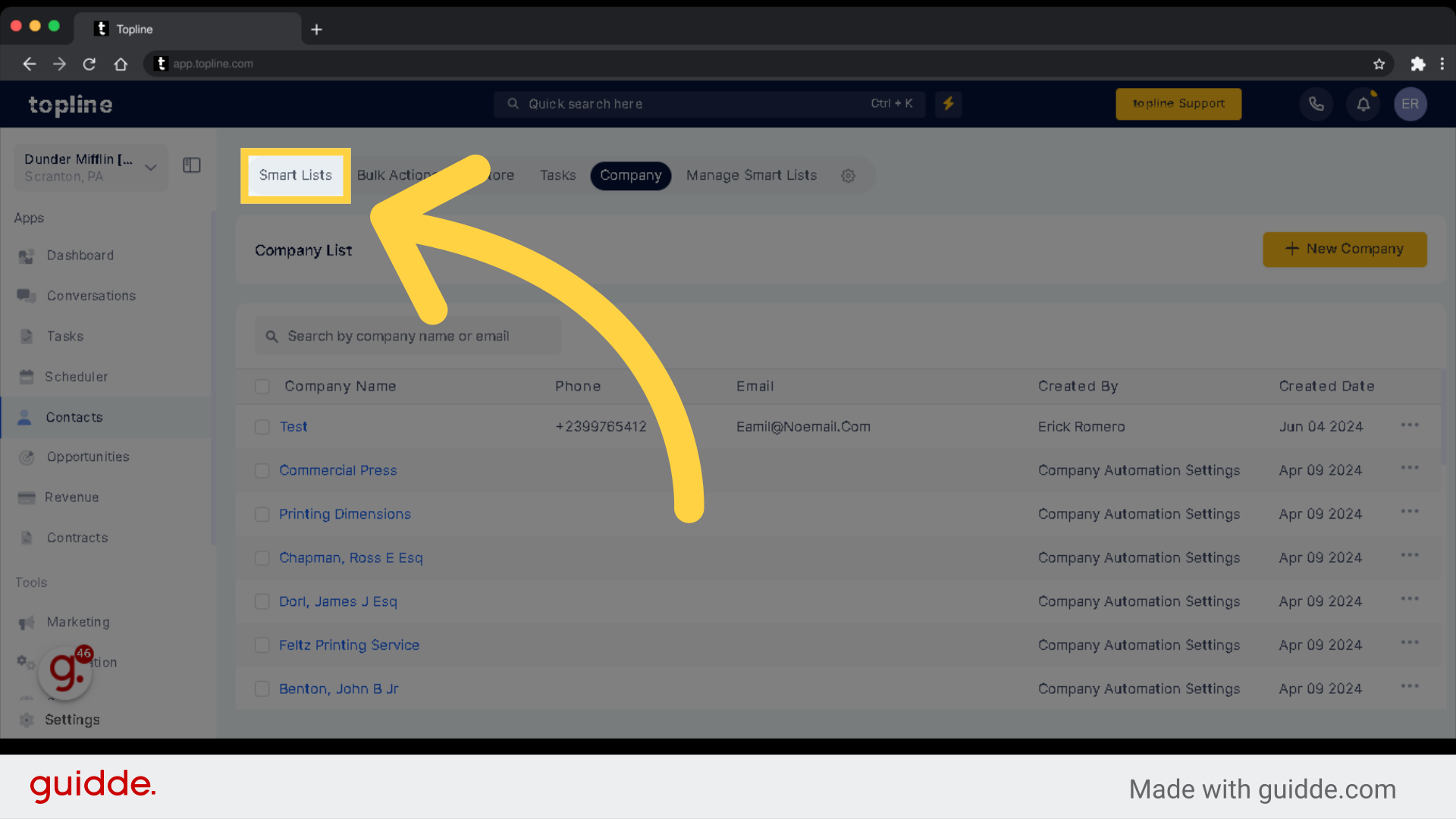Open Settings in the sidebar
The width and height of the screenshot is (1456, 819).
pyautogui.click(x=72, y=720)
